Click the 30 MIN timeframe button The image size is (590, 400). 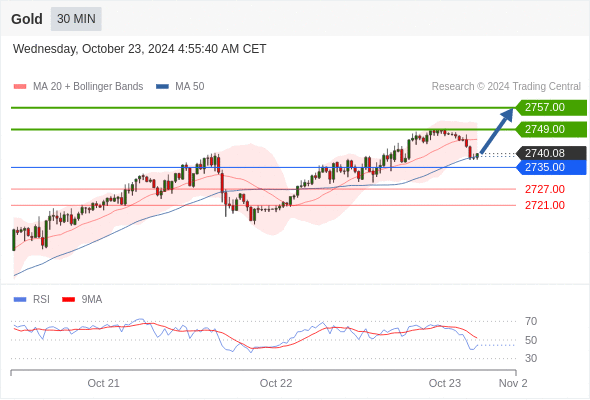point(76,19)
